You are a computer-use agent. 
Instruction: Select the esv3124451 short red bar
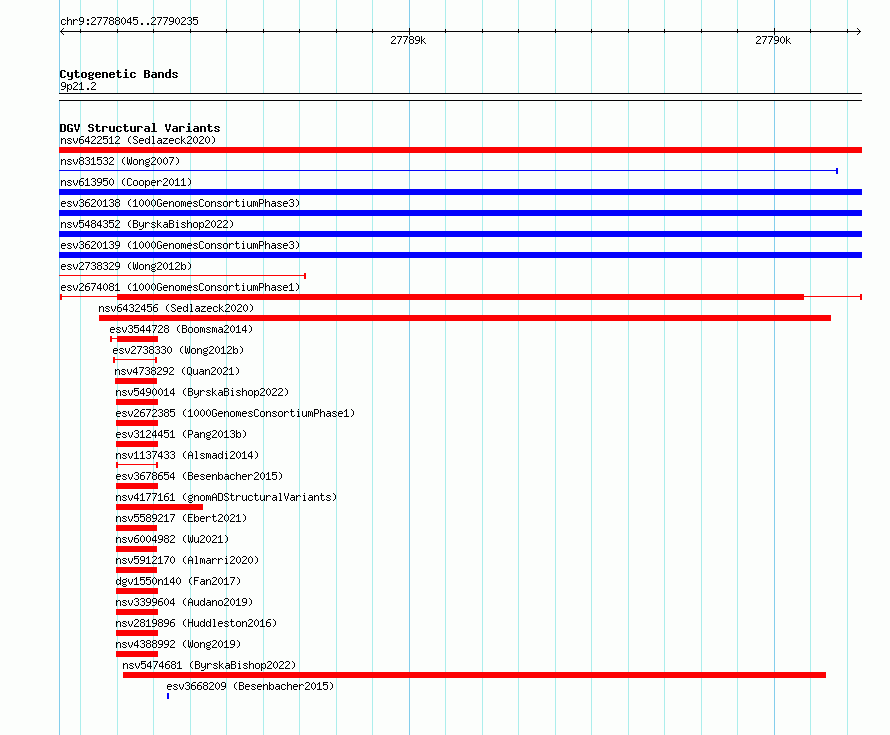click(137, 444)
